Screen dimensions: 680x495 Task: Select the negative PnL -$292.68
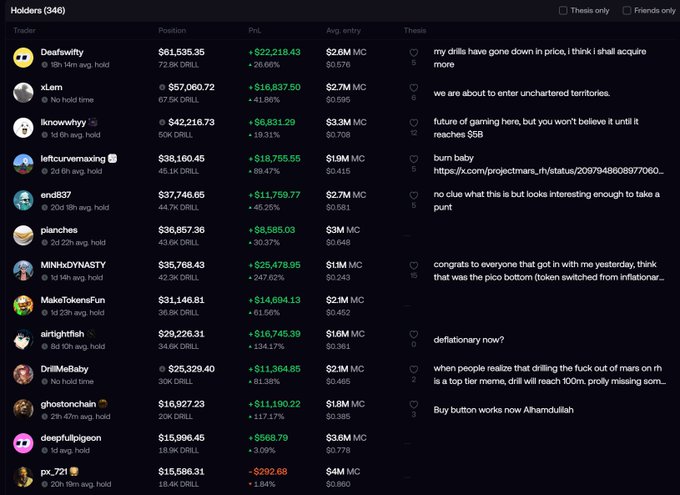coord(268,472)
